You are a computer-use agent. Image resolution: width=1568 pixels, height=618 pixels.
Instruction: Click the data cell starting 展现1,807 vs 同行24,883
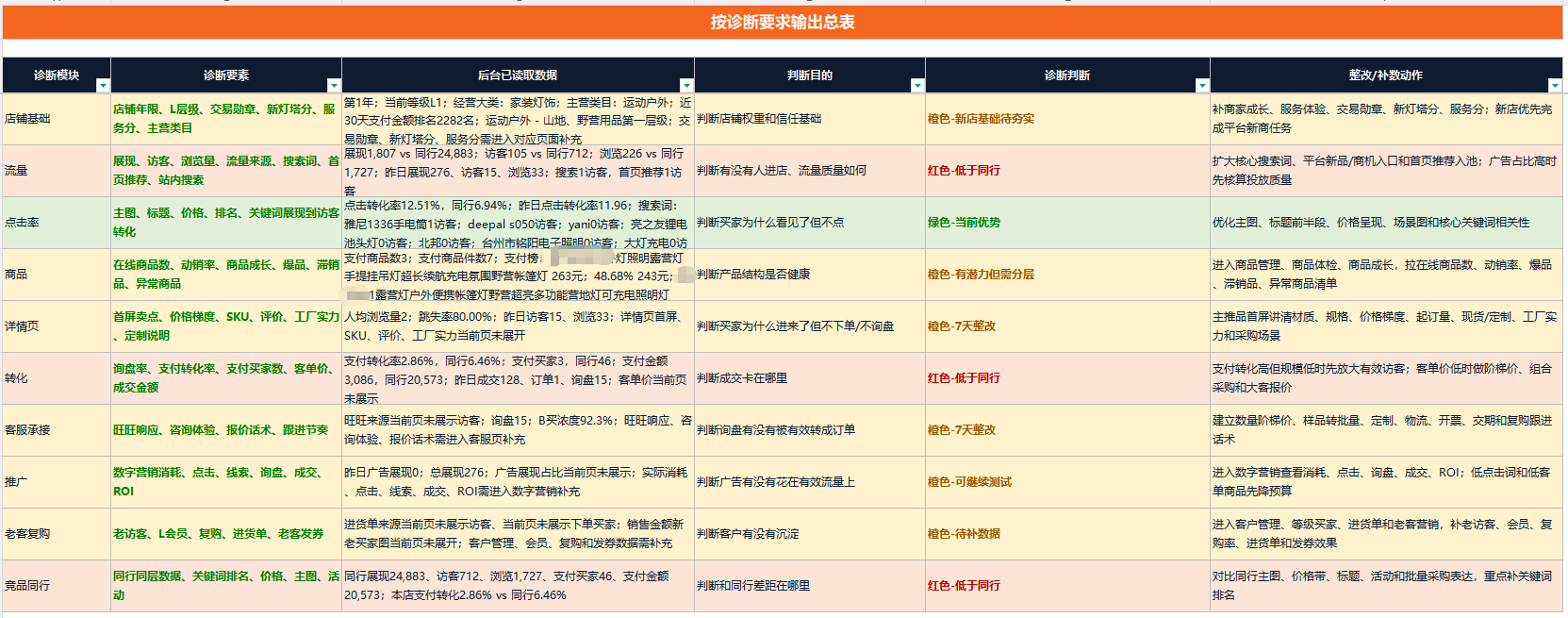click(518, 171)
